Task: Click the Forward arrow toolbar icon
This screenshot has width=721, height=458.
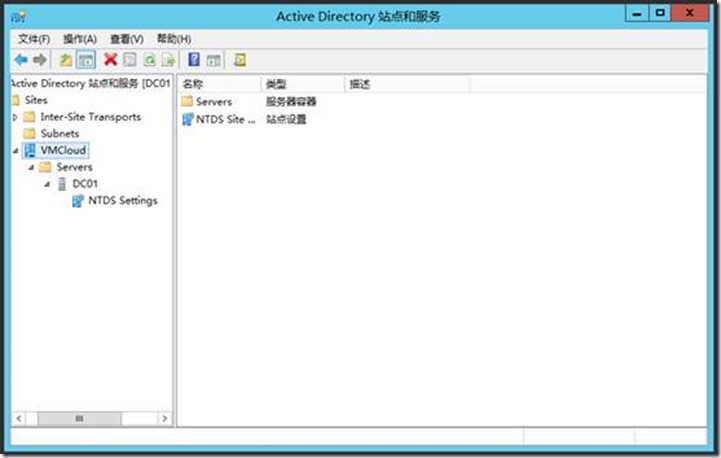Action: point(40,60)
